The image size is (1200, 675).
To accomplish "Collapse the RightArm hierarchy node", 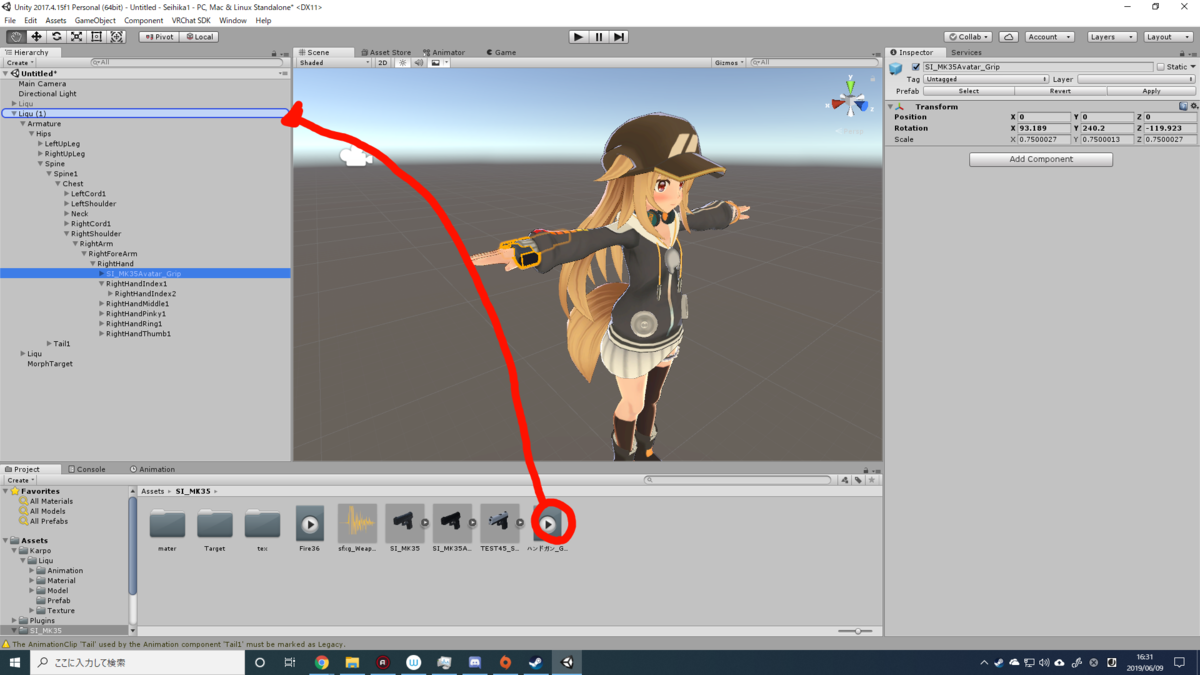I will pyautogui.click(x=75, y=244).
